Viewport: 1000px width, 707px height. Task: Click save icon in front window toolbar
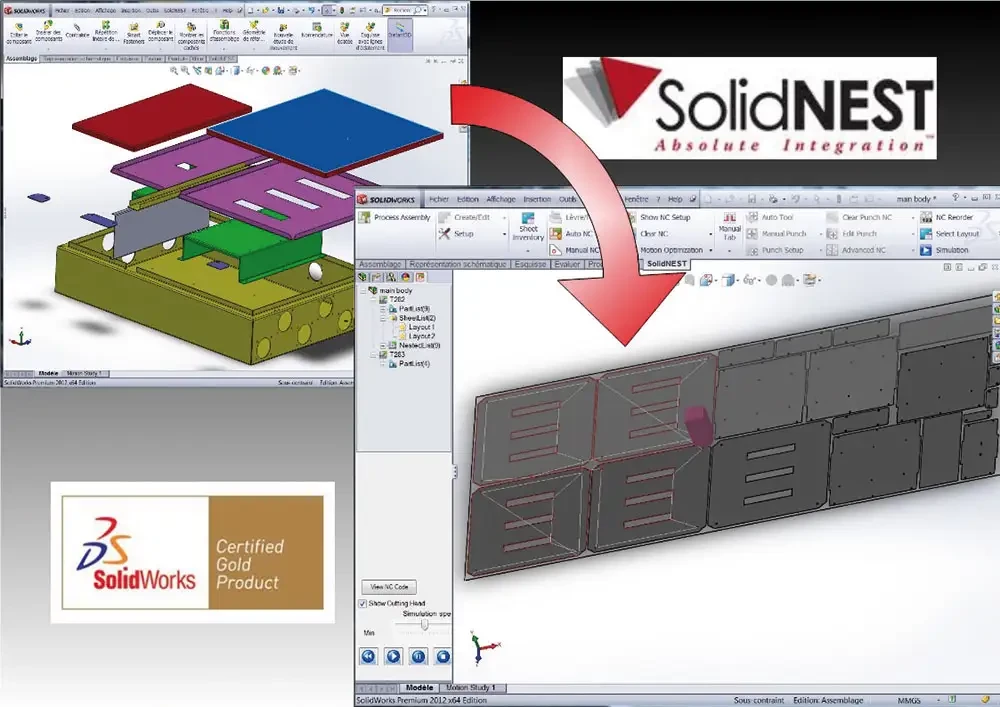pyautogui.click(x=751, y=199)
